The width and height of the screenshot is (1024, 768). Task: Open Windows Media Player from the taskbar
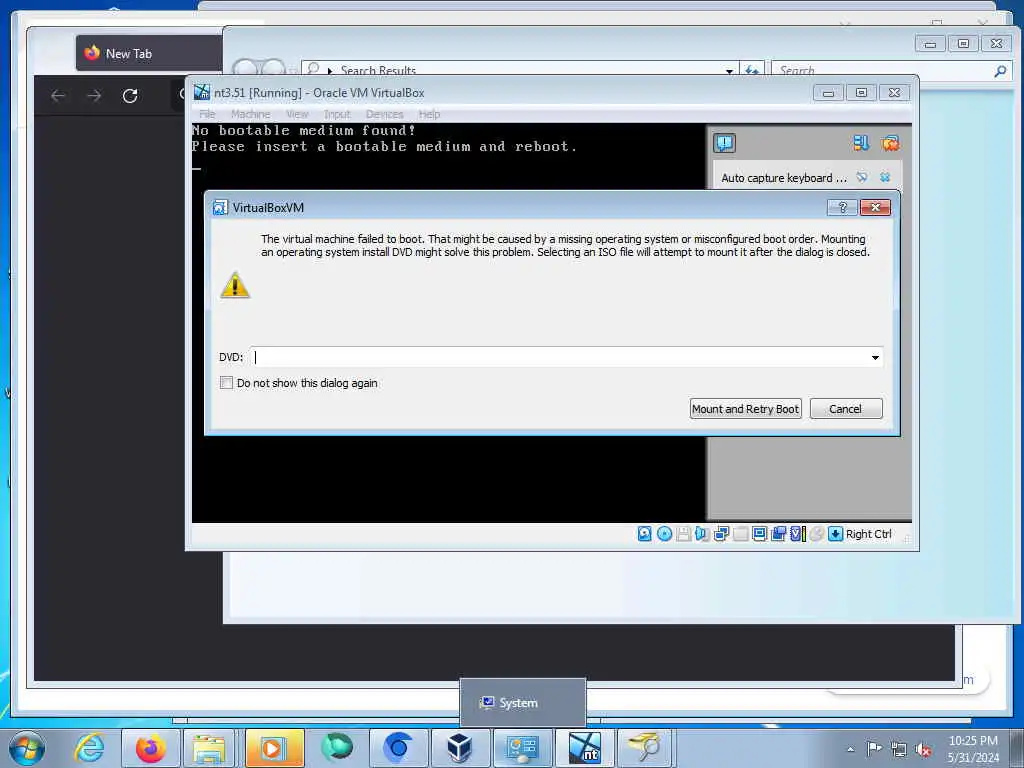click(x=273, y=748)
